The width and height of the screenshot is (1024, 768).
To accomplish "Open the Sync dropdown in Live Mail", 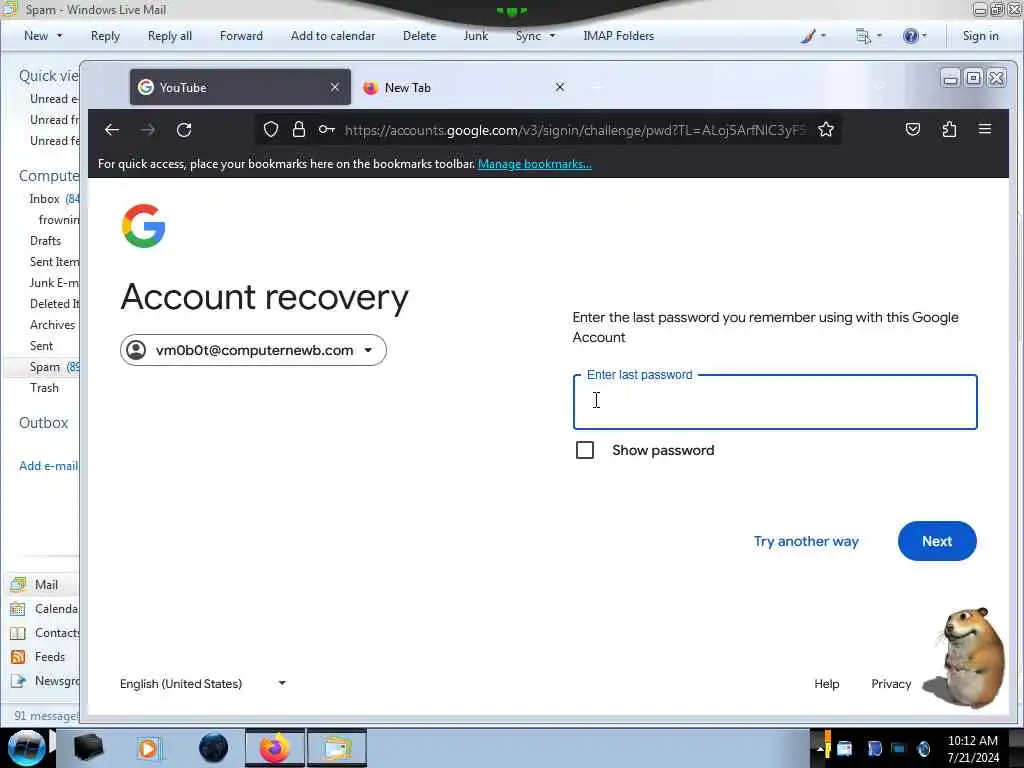I will (x=535, y=36).
